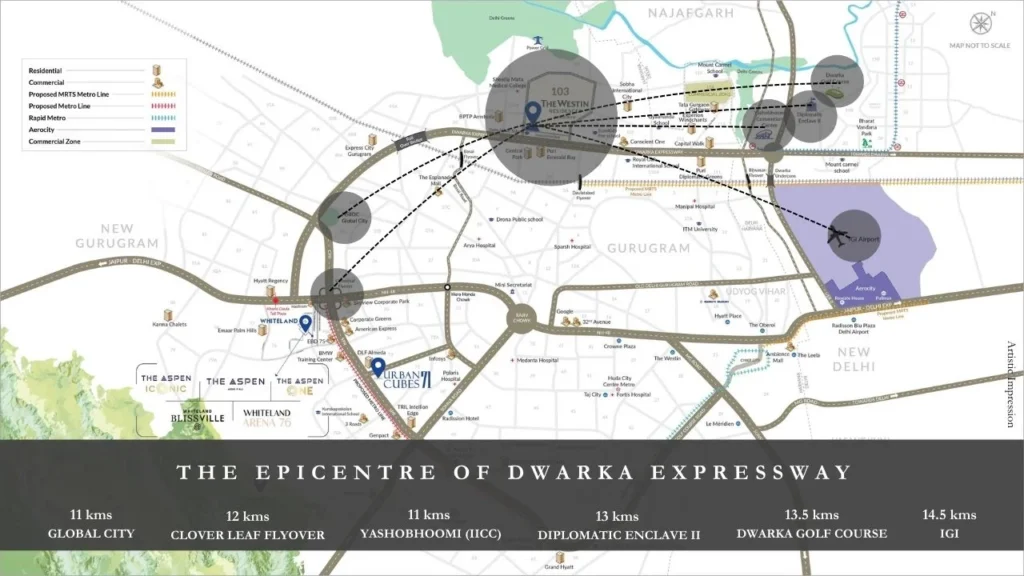Screen dimensions: 1024x576
Task: Select the 11 kms Global City label
Action: tap(91, 525)
